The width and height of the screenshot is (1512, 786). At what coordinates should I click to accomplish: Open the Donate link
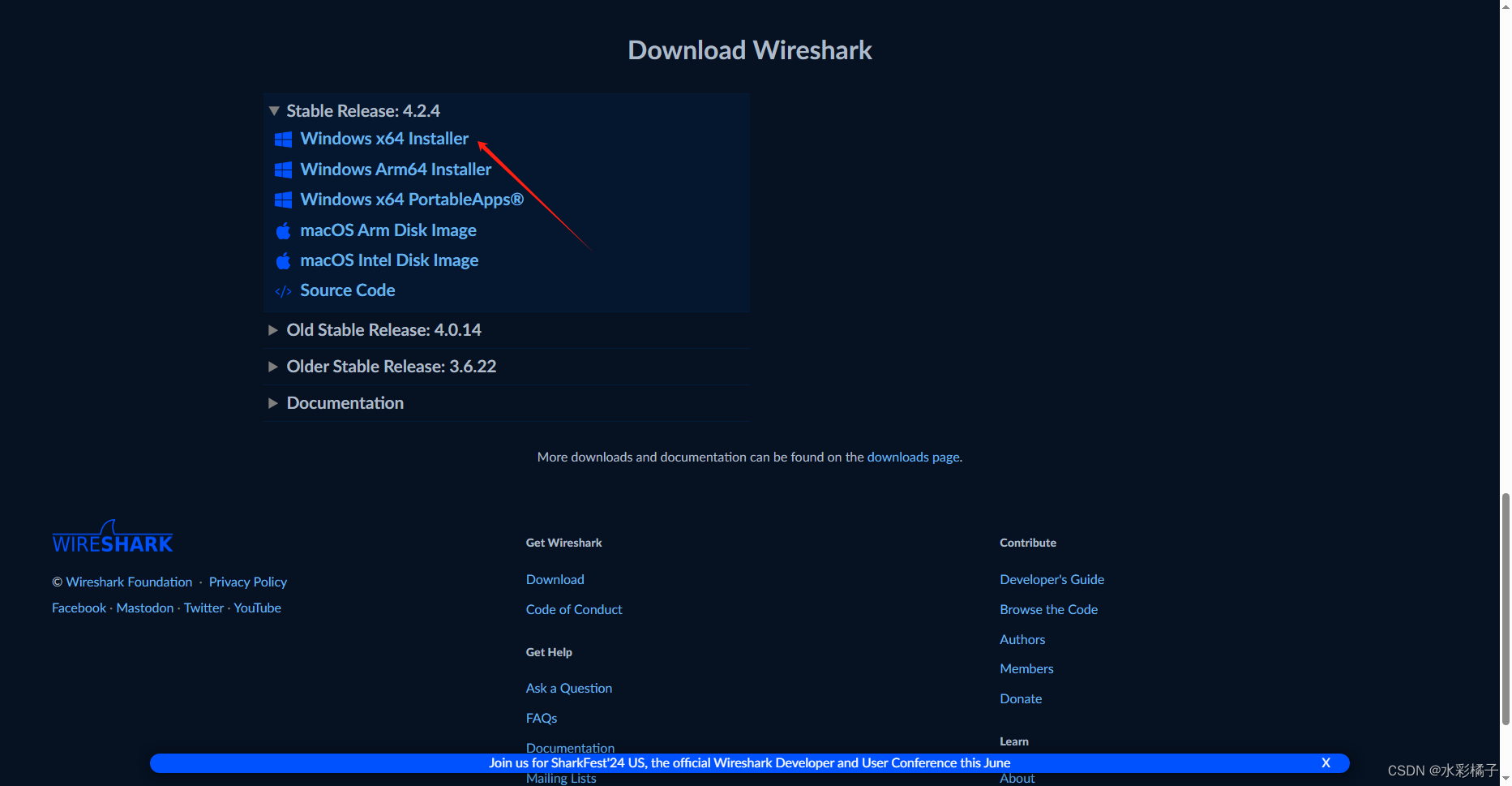(1021, 699)
